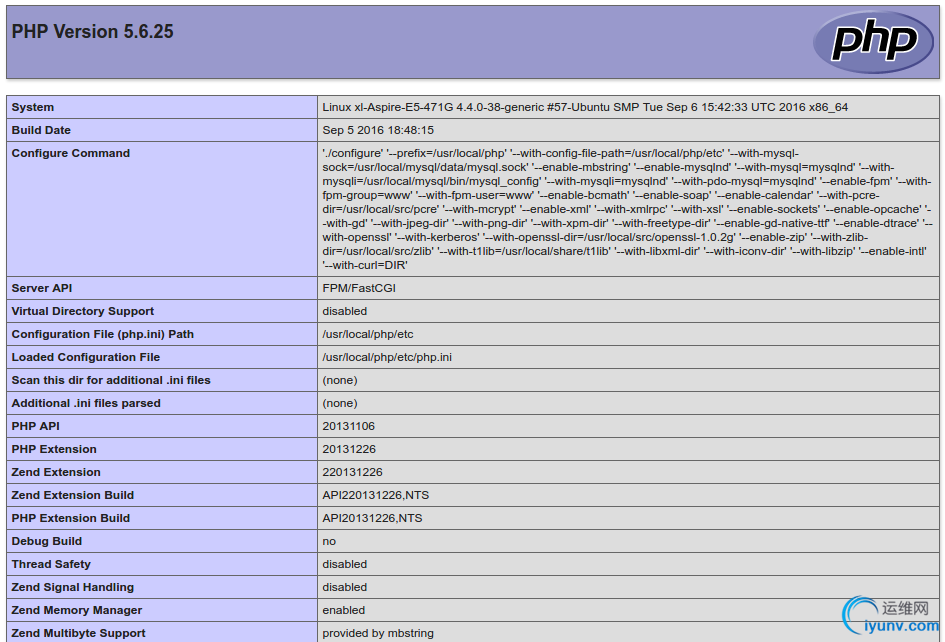Click the "disabled" value for Thread Safety
945x642 pixels.
click(345, 564)
